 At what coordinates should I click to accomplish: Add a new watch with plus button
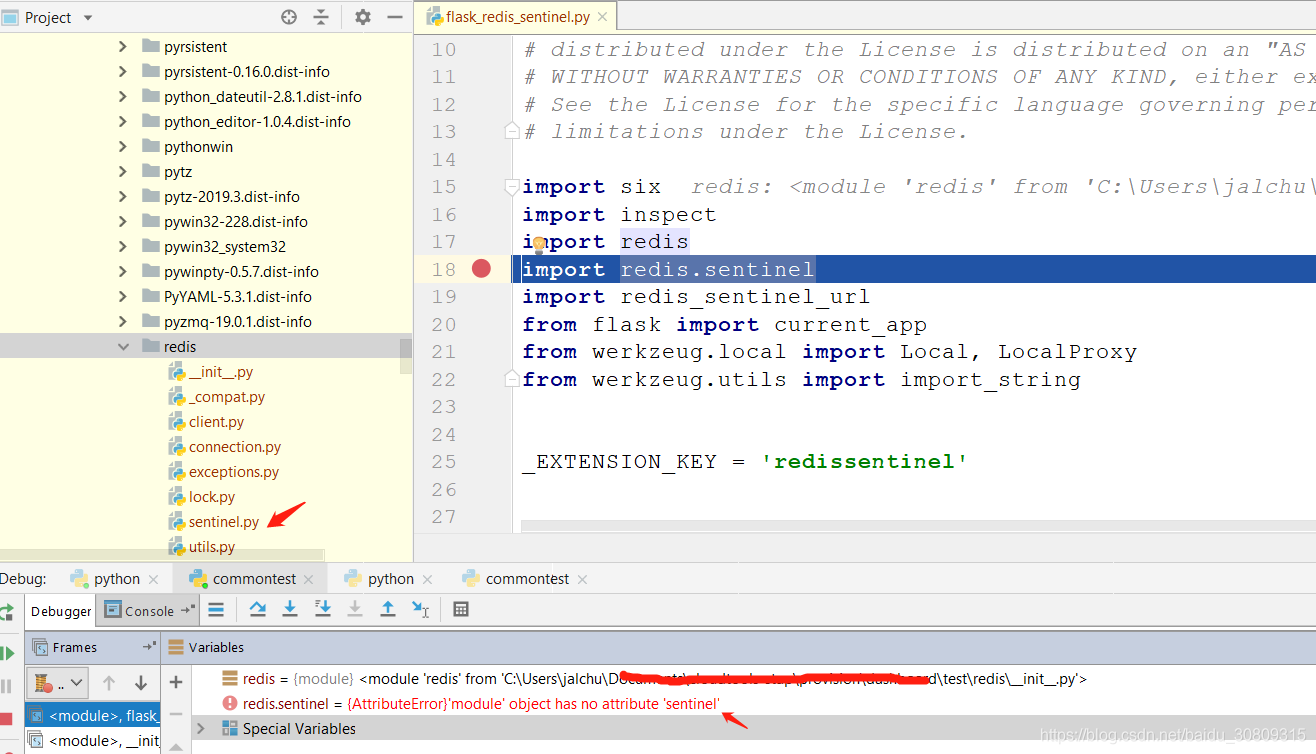(x=176, y=682)
